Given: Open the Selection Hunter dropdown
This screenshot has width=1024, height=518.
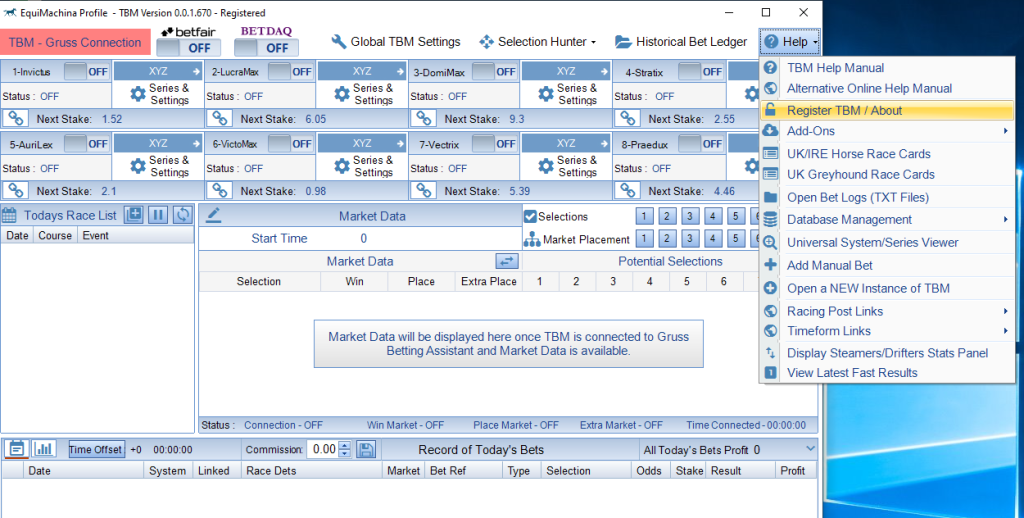Looking at the screenshot, I should (537, 42).
